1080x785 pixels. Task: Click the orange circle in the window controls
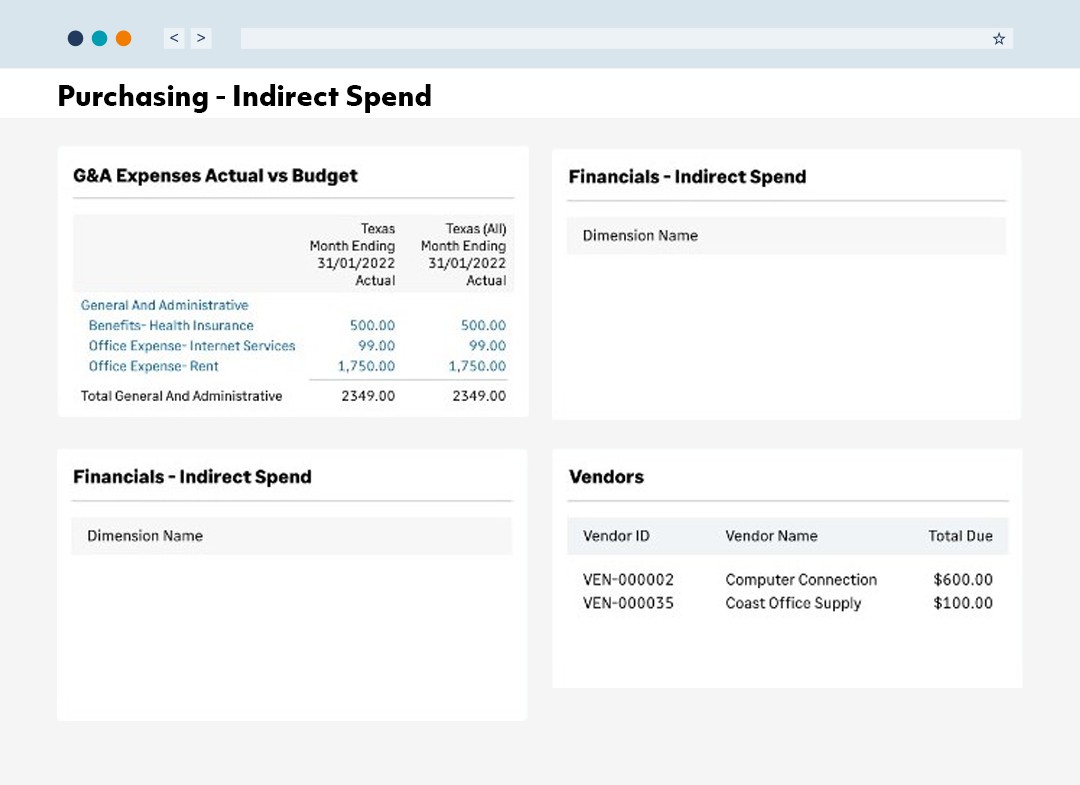tap(124, 37)
